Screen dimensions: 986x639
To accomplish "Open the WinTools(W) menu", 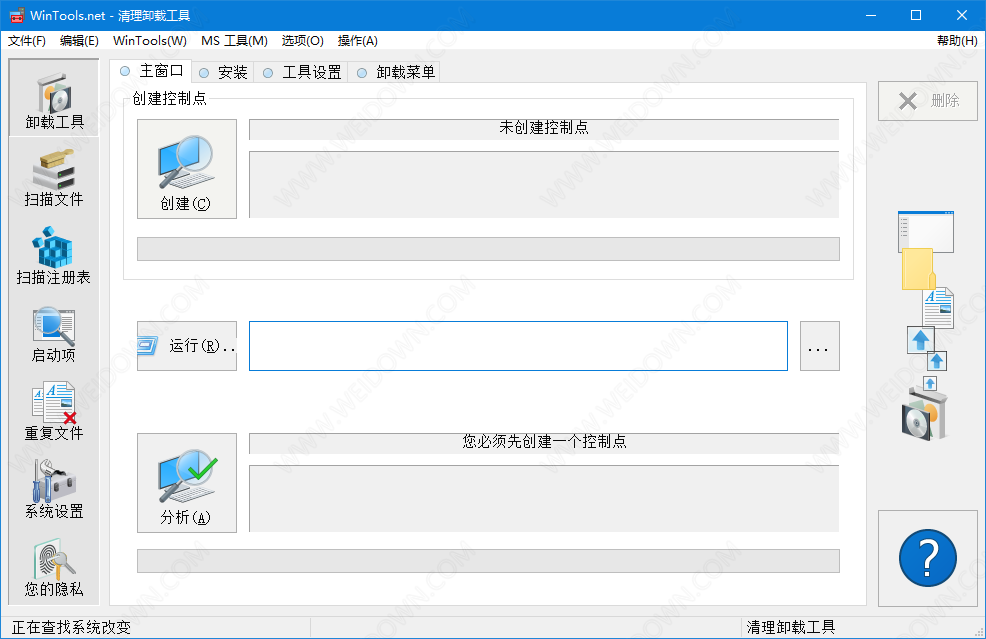I will (150, 41).
